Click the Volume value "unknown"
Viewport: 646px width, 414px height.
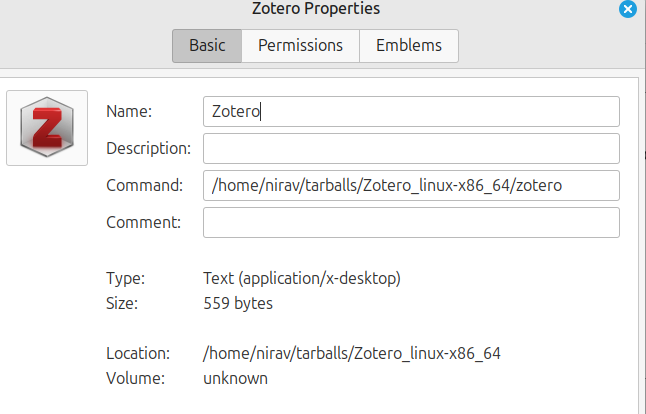(x=235, y=378)
